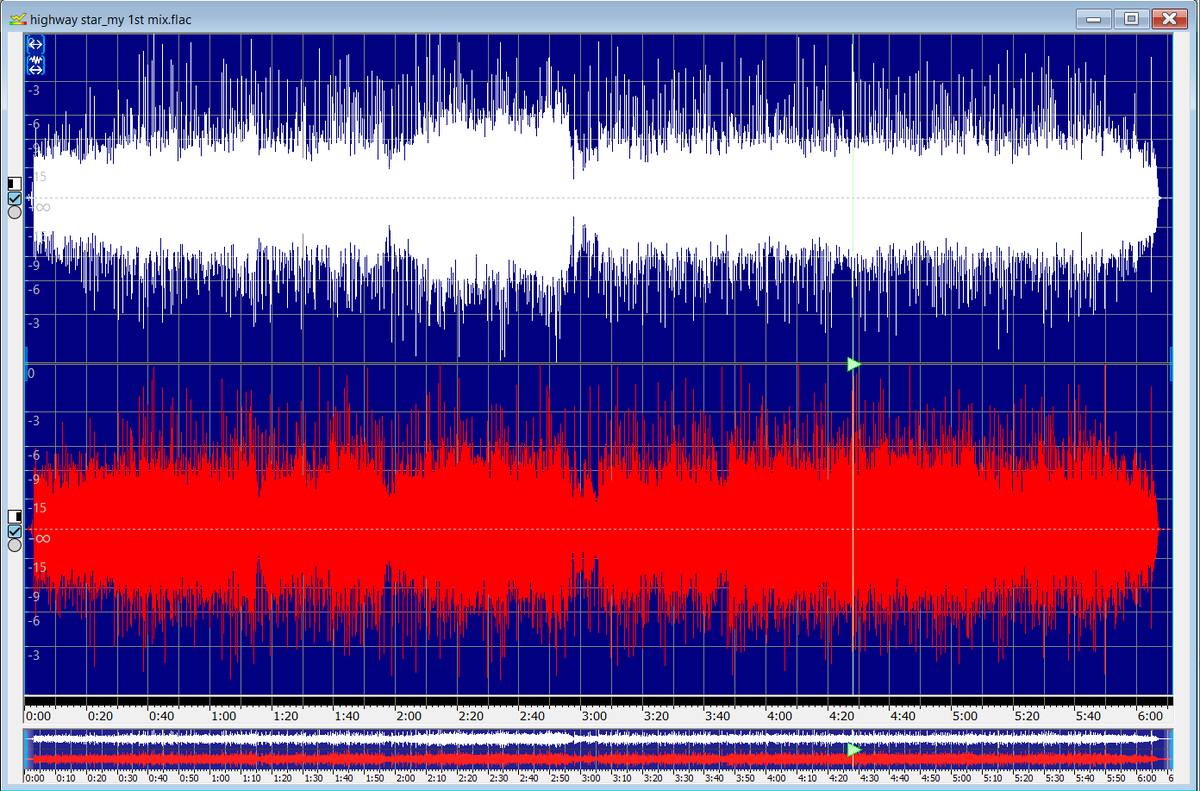Click the red waveform in the overview strip
The width and height of the screenshot is (1200, 791).
pyautogui.click(x=597, y=760)
